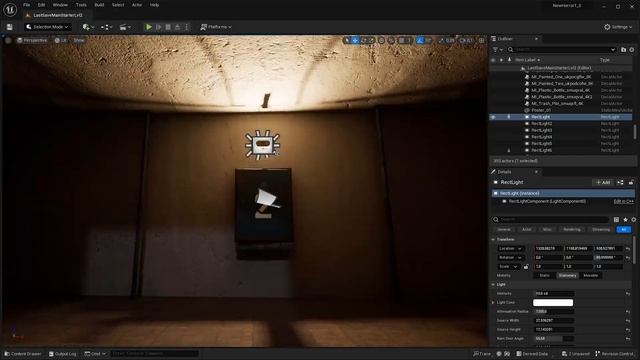This screenshot has height=360, width=640.
Task: Click the stop simulation button
Action: click(168, 27)
